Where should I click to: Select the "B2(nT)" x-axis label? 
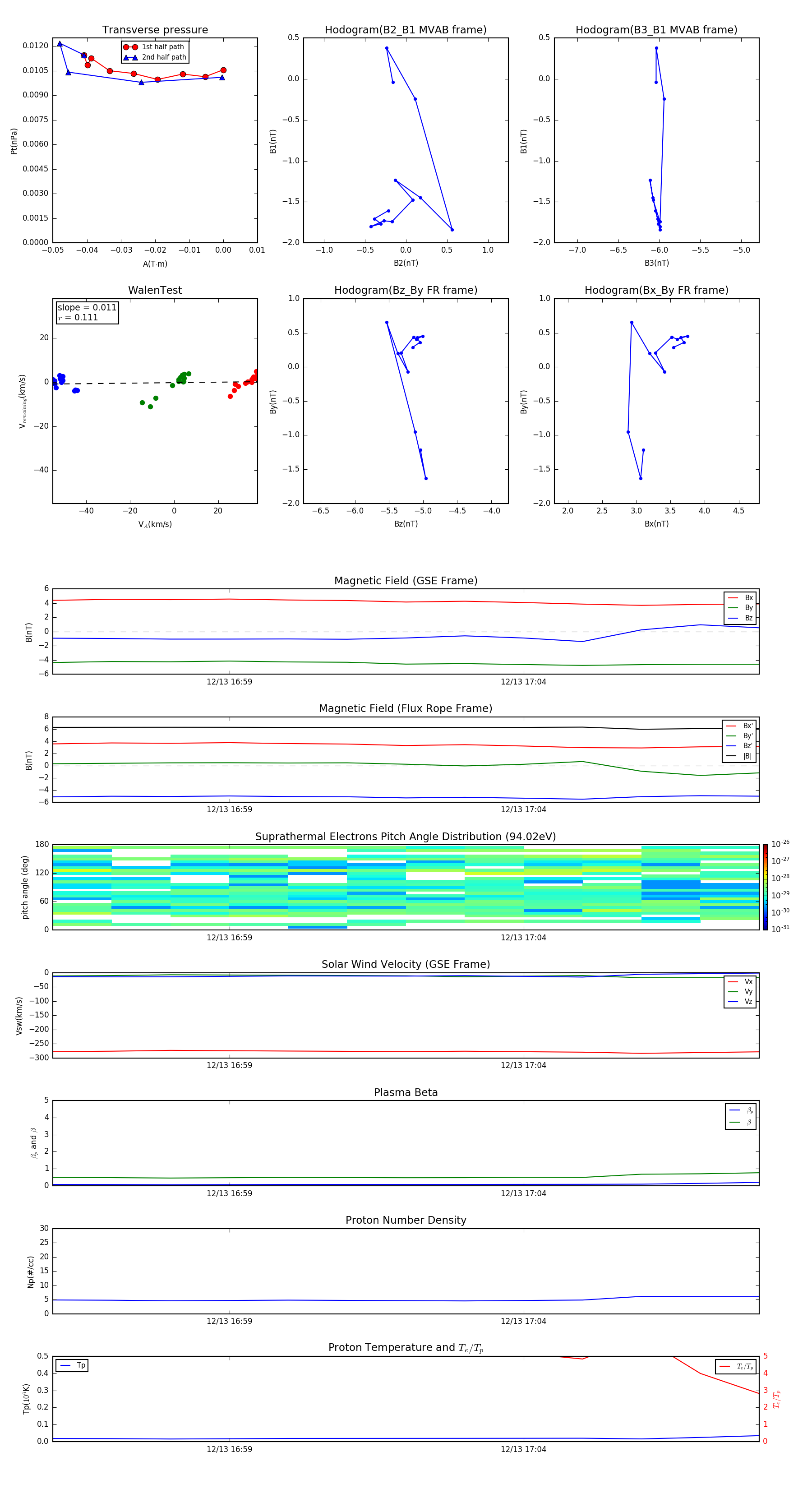(406, 263)
